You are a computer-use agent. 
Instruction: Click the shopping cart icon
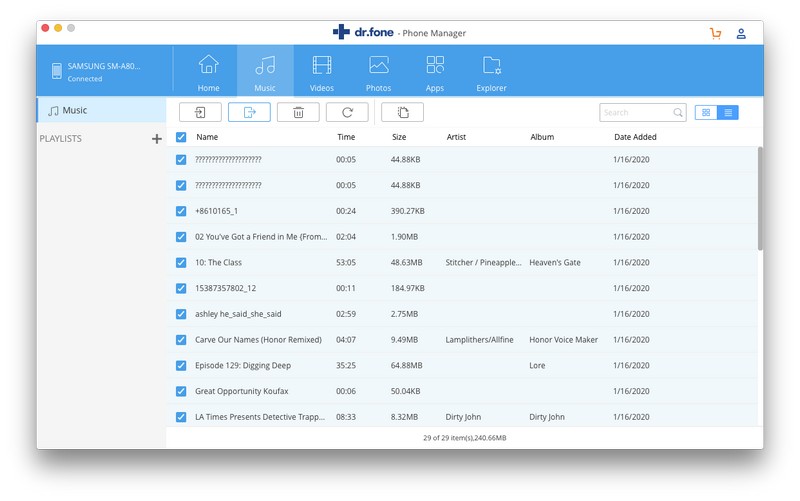pos(715,34)
